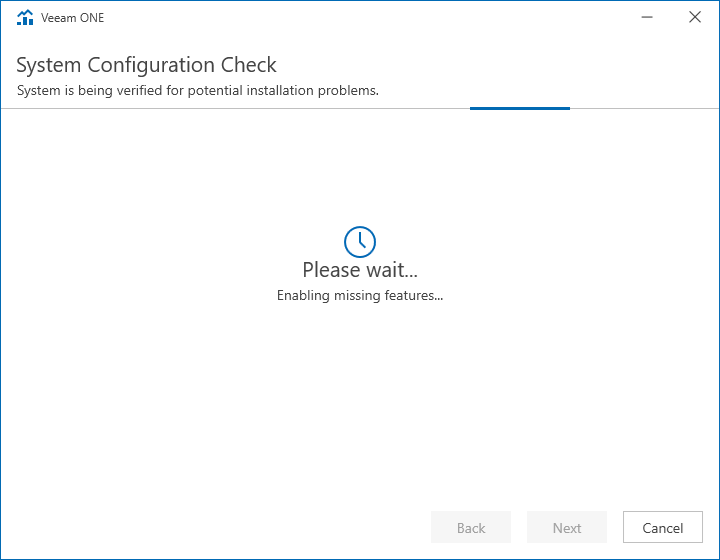Click empty space left of Back button

tap(216, 527)
